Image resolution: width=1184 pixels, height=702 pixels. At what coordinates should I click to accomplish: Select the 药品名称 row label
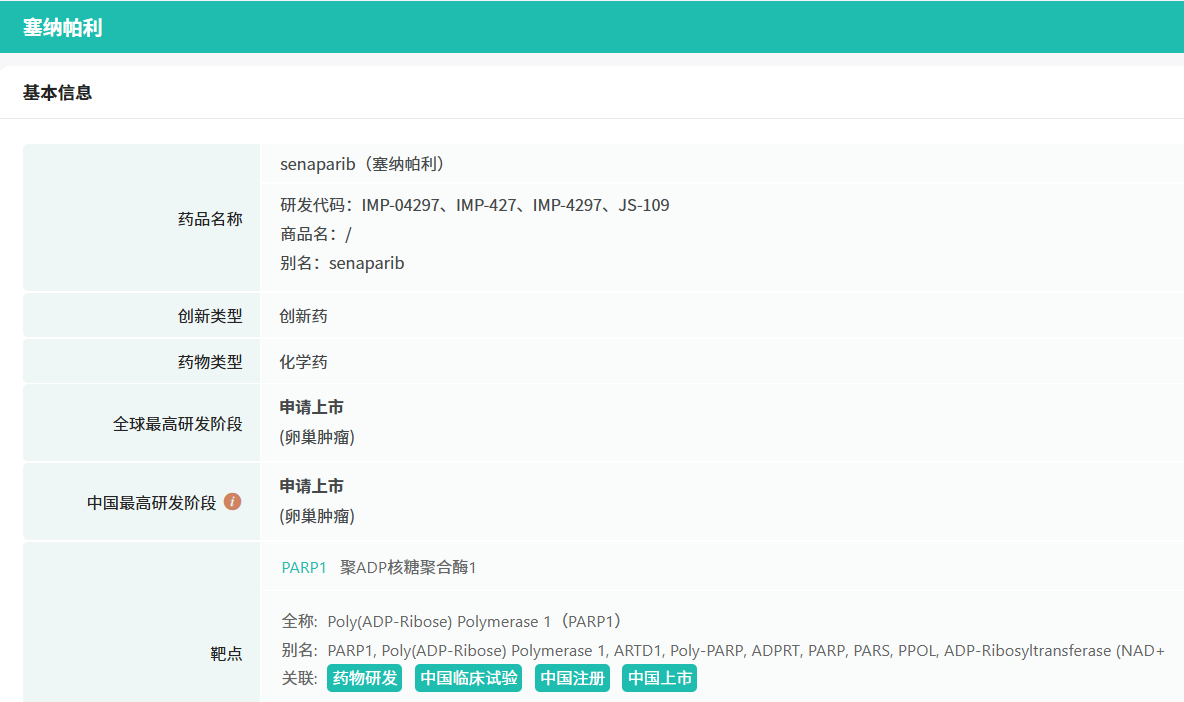coord(210,219)
